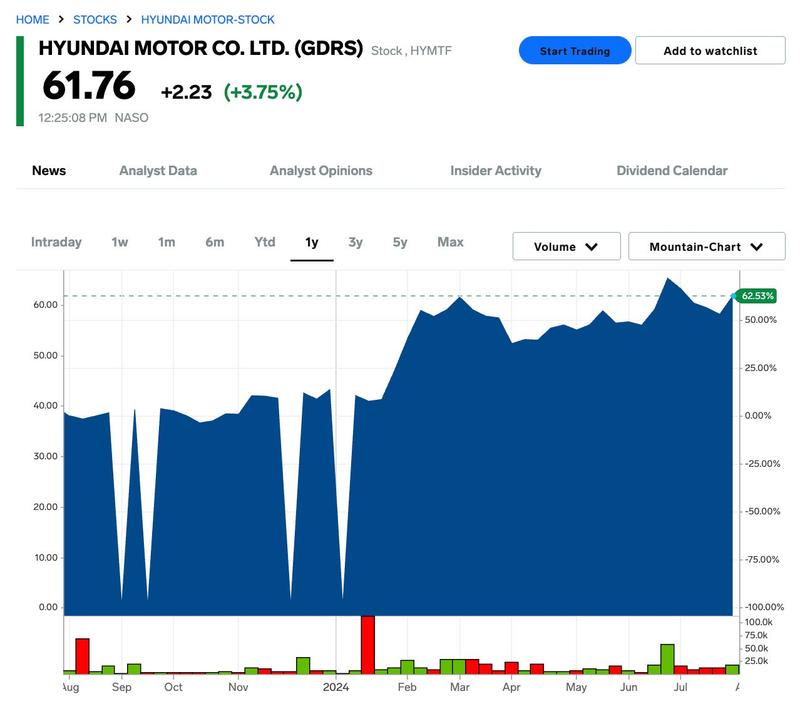Image resolution: width=800 pixels, height=707 pixels.
Task: Click the 12:25:08 PM timestamp
Action: 72,118
